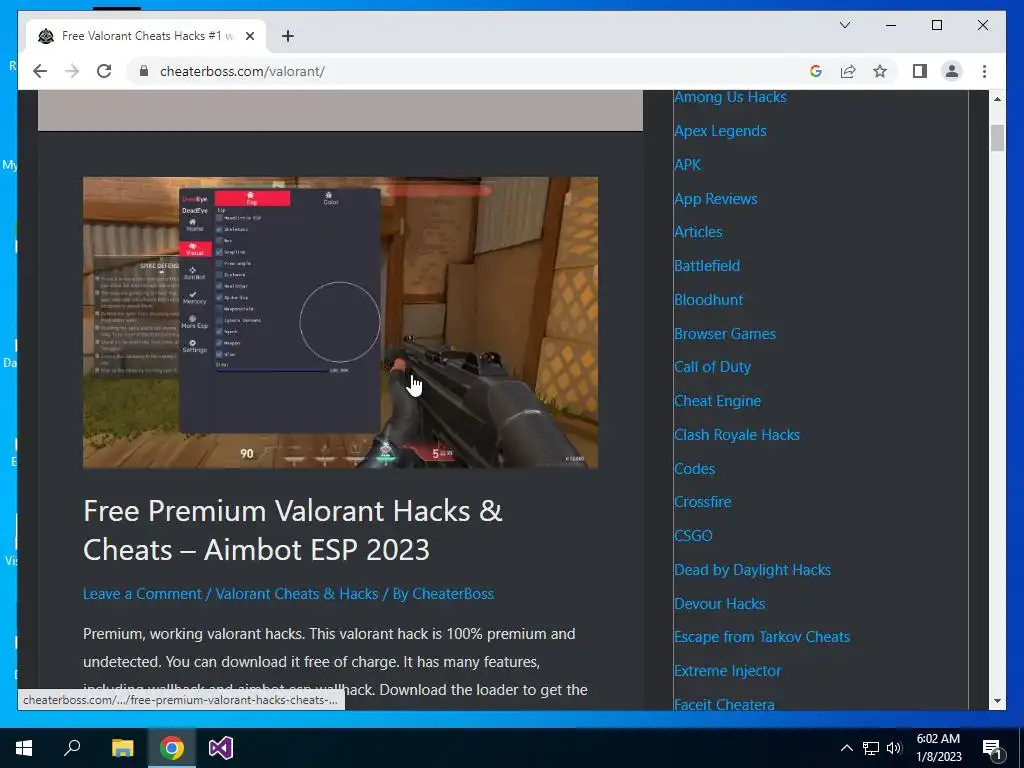Viewport: 1024px width, 768px height.
Task: Open File Explorer from the taskbar
Action: click(122, 748)
